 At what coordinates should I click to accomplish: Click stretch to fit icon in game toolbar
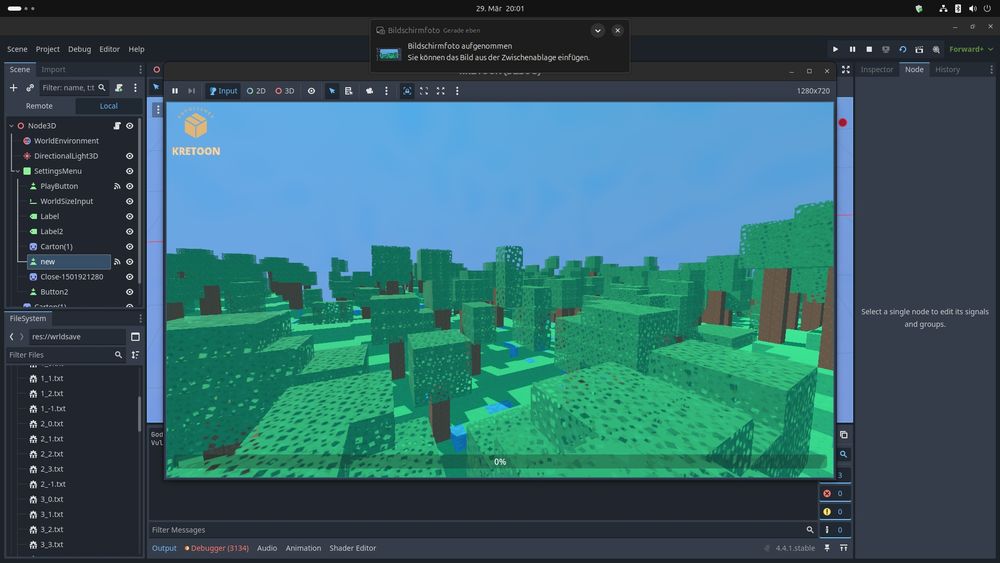(441, 91)
